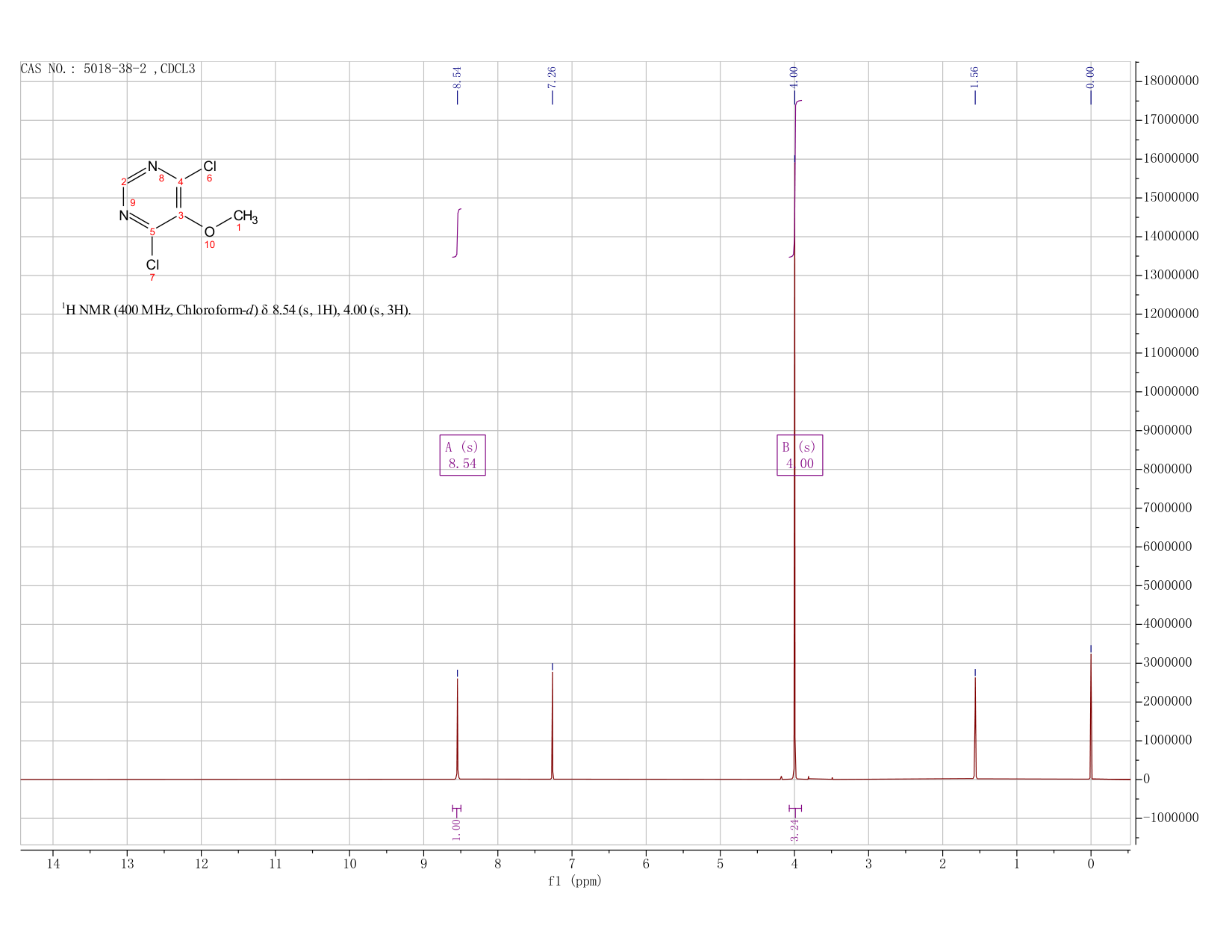Click the oxygen atom numbered 10

[x=209, y=232]
